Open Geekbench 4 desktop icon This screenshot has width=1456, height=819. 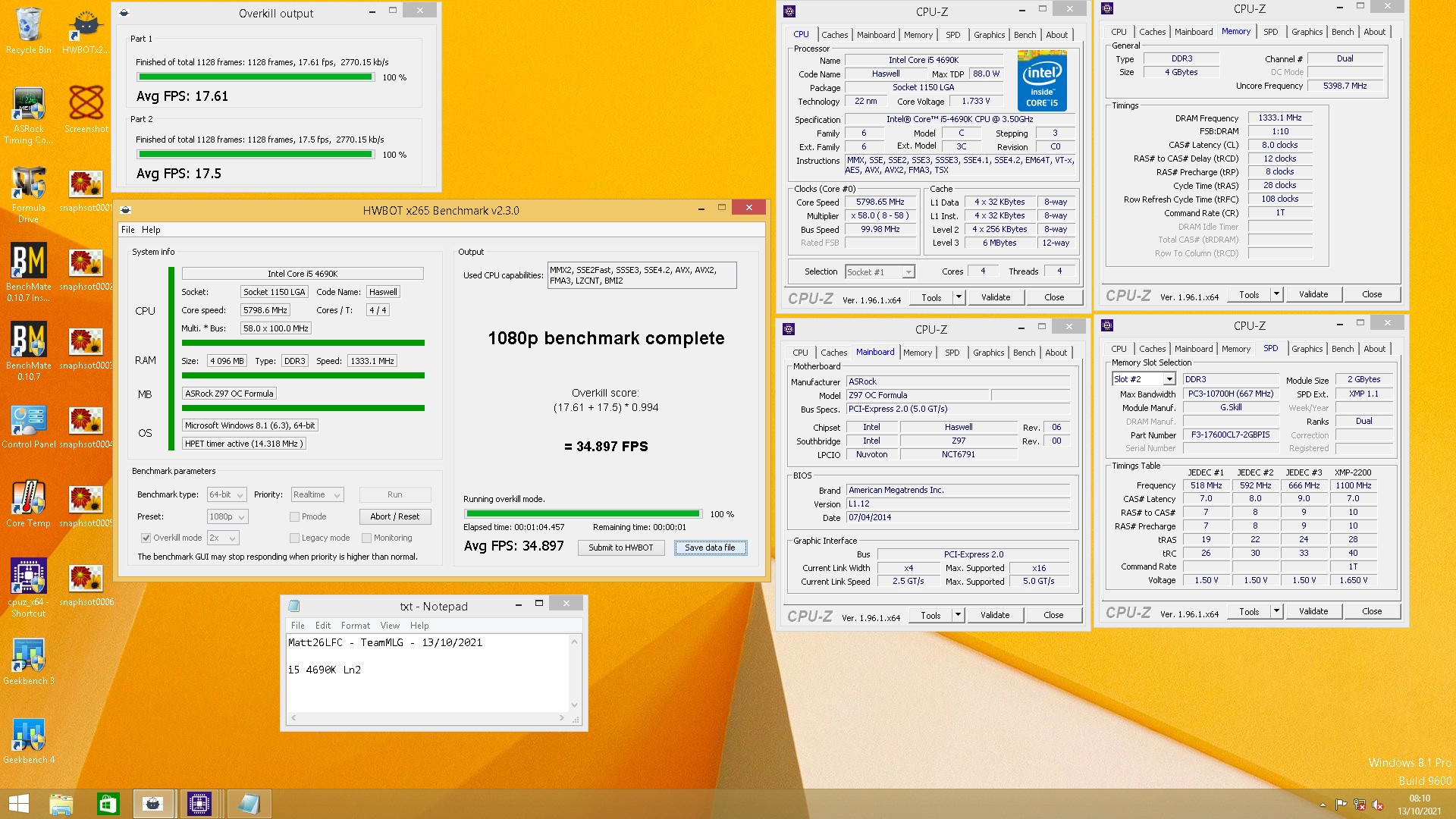[x=28, y=740]
